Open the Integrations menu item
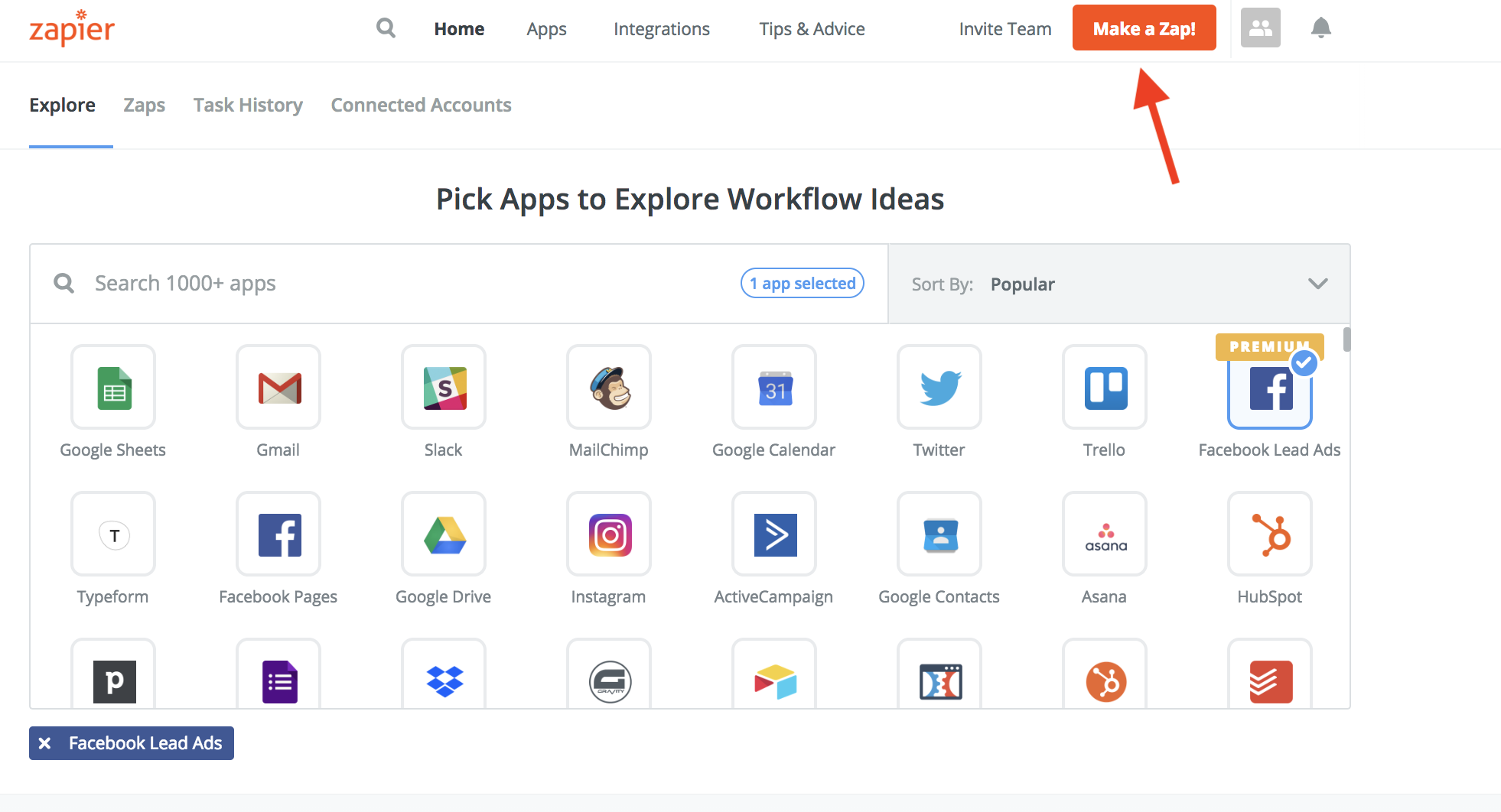 (x=662, y=29)
